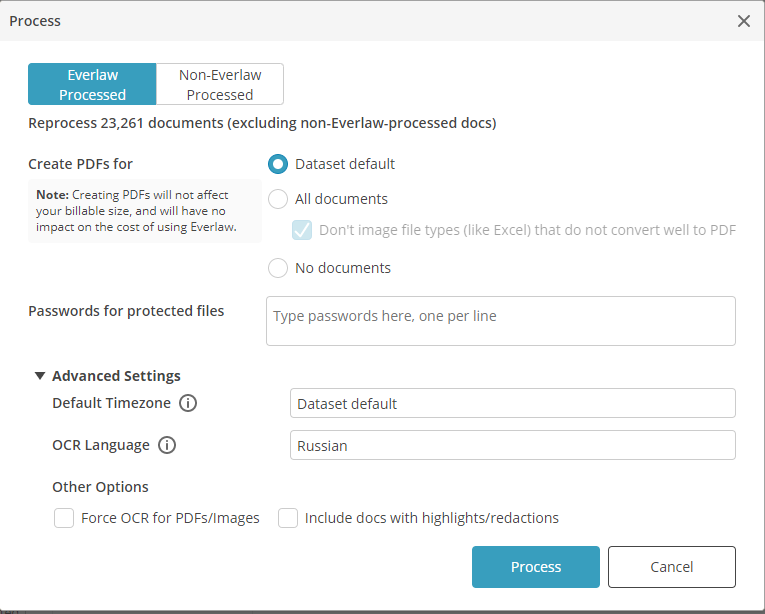Click the All documents label text
The height and width of the screenshot is (614, 765).
coord(341,199)
